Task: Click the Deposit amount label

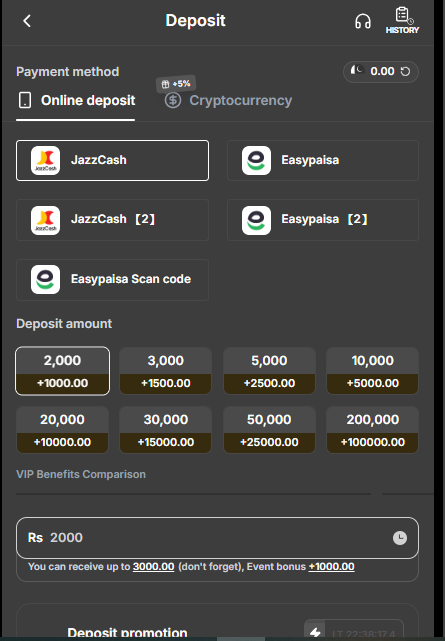Action: pos(64,324)
